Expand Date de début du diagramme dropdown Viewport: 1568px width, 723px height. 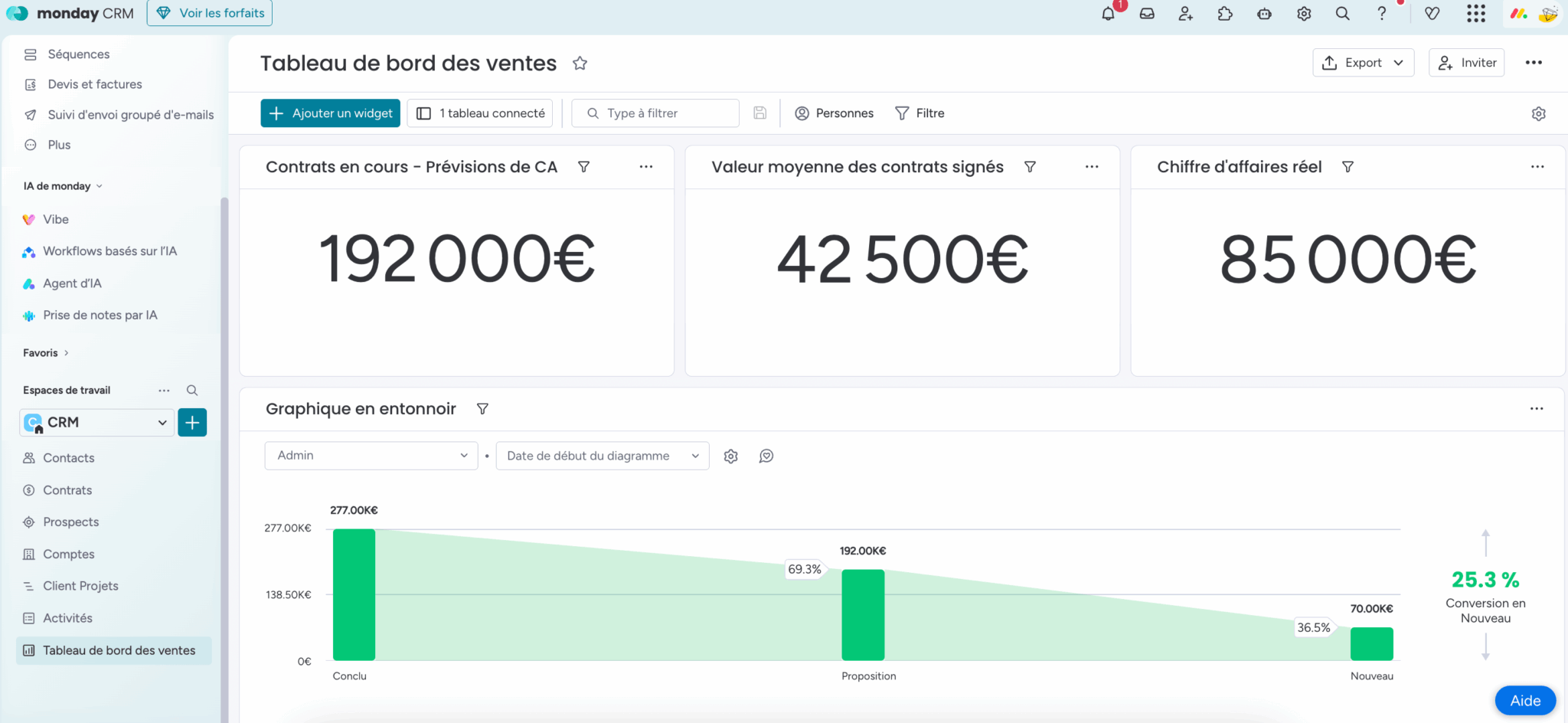tap(603, 456)
